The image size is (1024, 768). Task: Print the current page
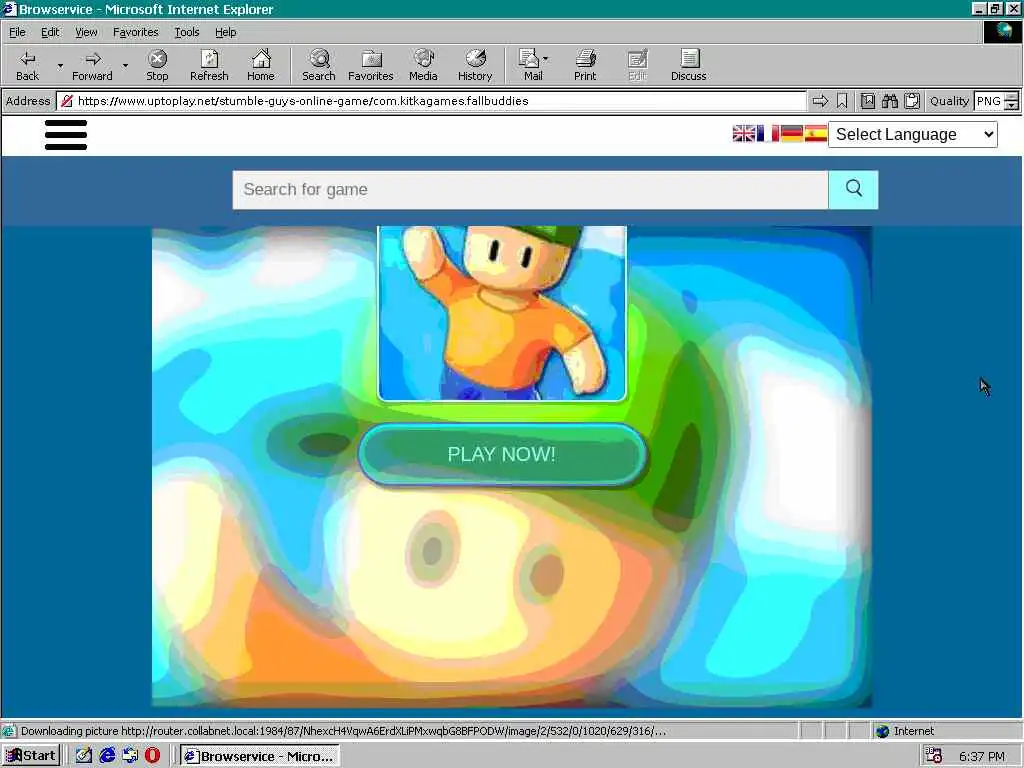tap(585, 65)
